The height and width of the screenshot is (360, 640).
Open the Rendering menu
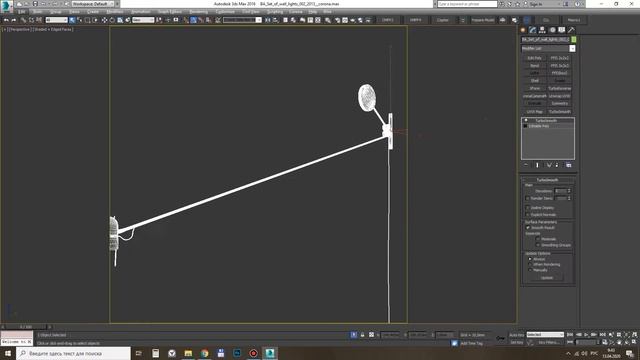(x=198, y=12)
